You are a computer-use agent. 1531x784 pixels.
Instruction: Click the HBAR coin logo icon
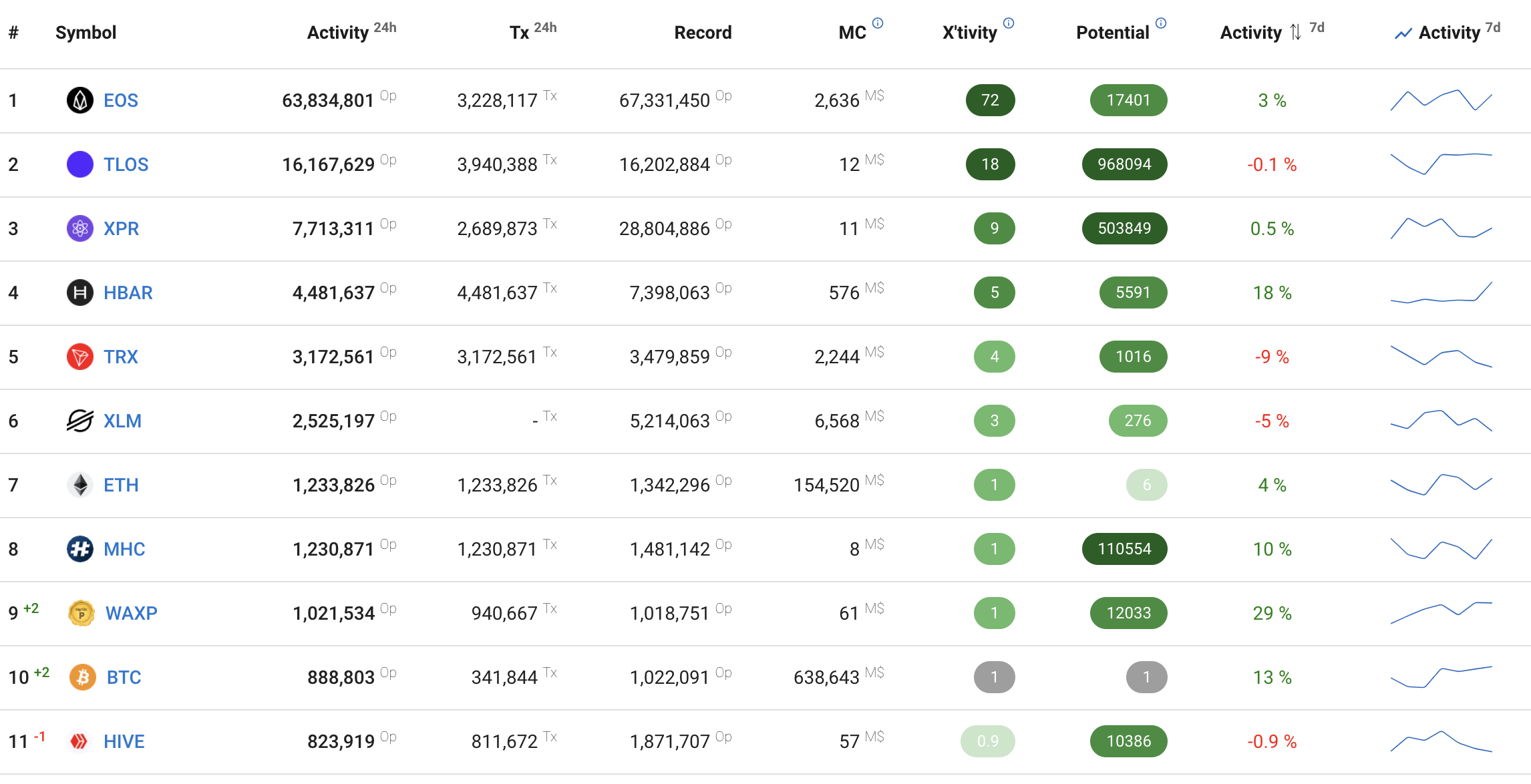79,292
